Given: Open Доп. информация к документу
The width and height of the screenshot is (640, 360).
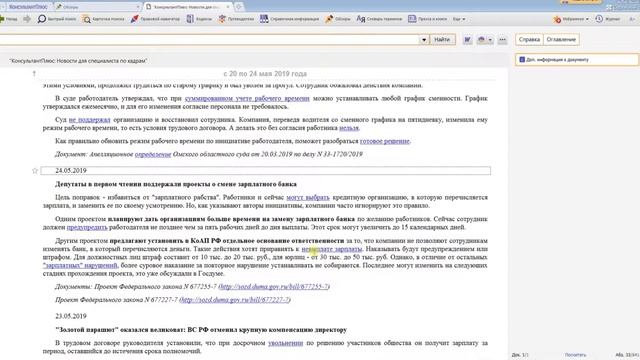Looking at the screenshot, I should (x=576, y=60).
